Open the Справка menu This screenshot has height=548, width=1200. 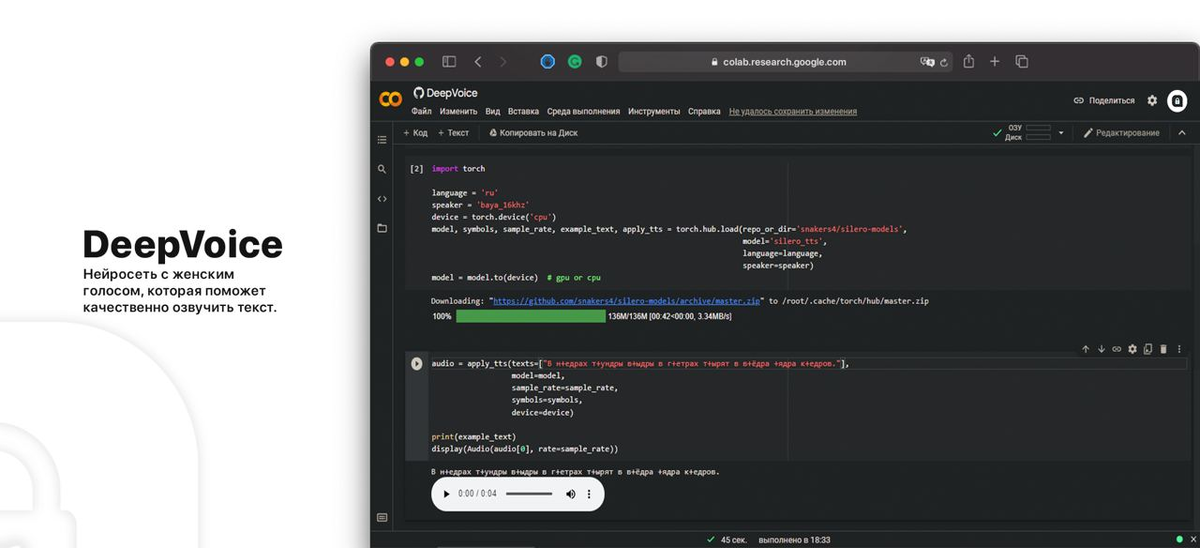click(704, 111)
